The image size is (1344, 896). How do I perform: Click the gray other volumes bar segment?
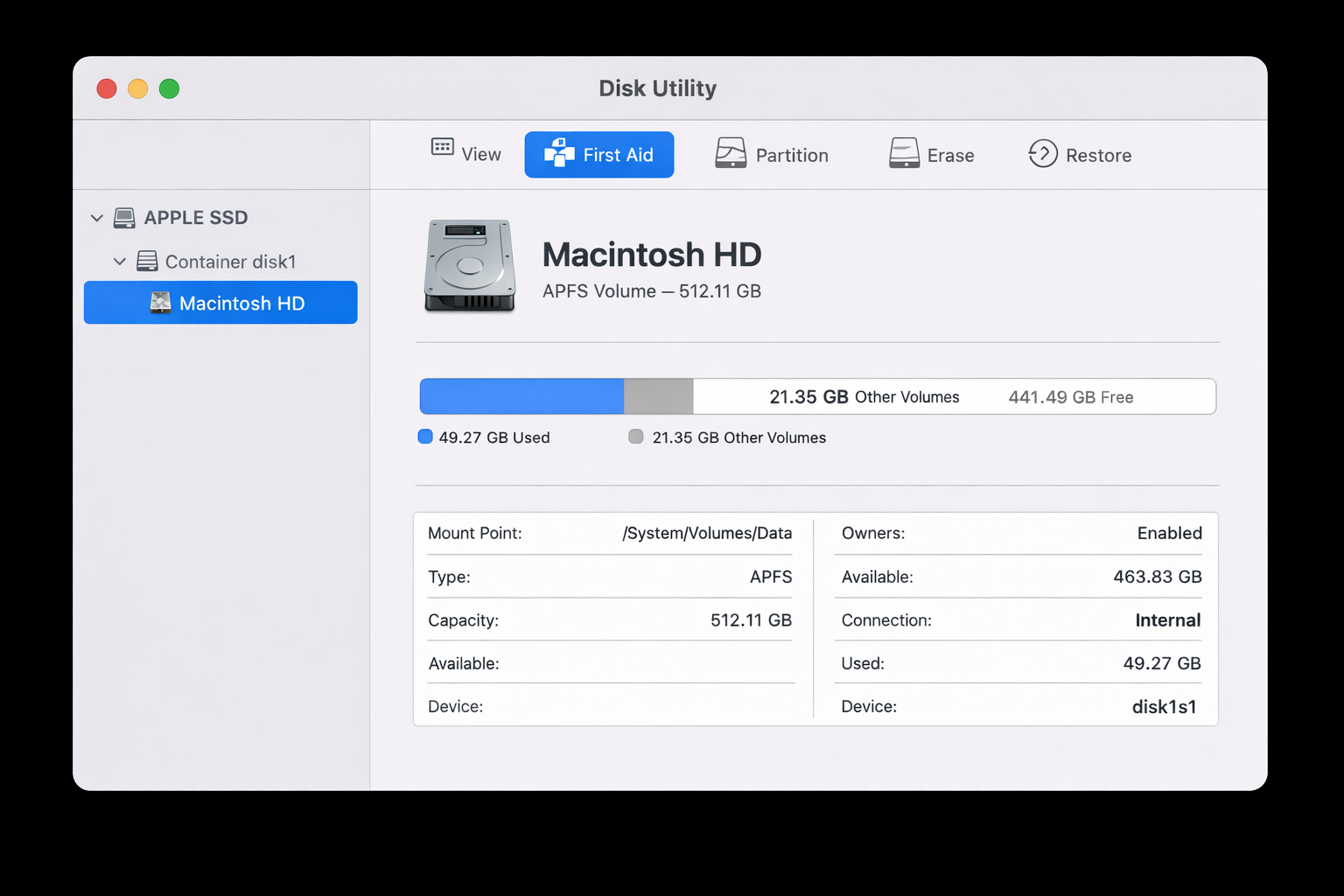click(x=659, y=396)
